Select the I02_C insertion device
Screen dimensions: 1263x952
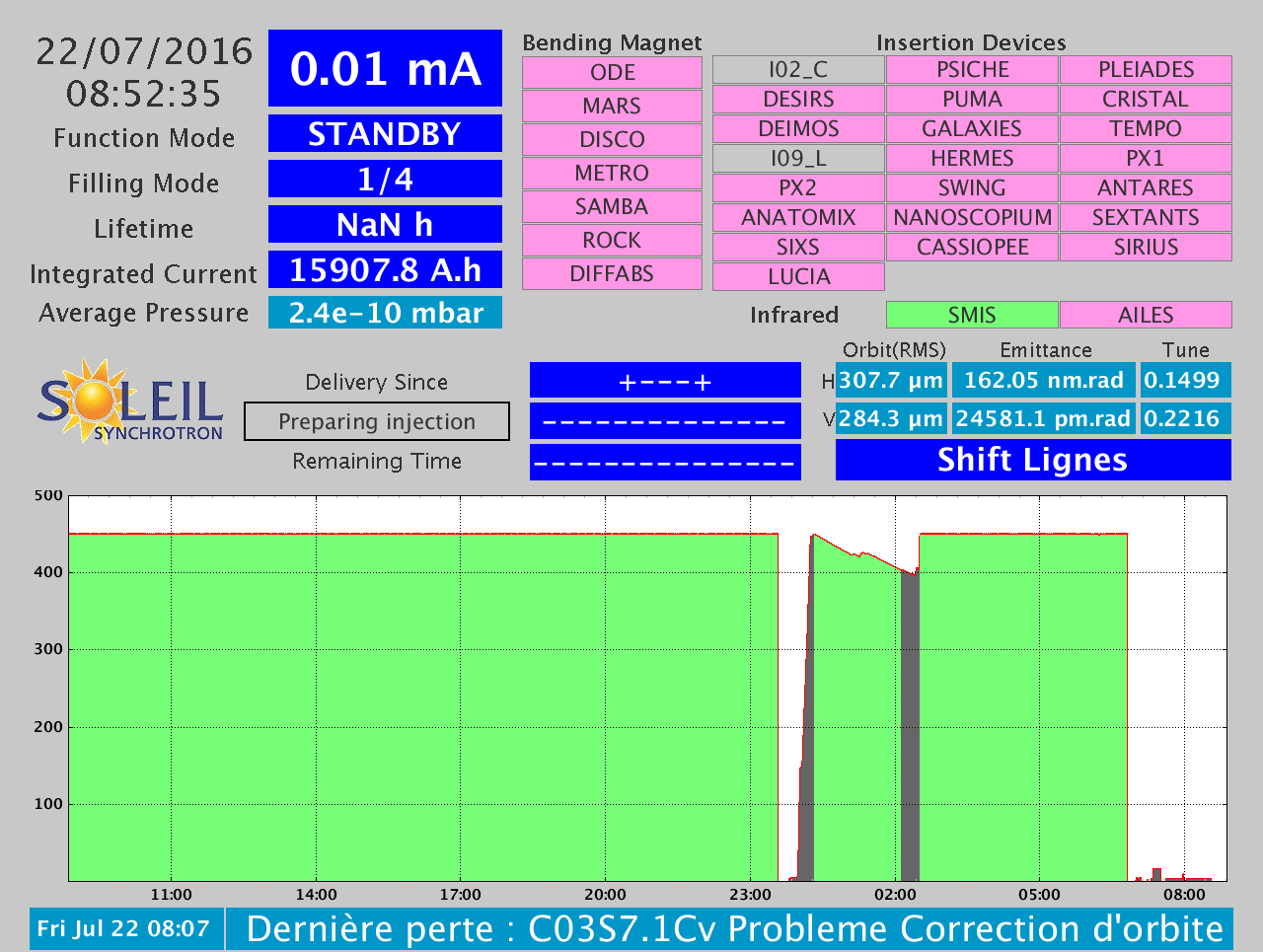point(798,70)
